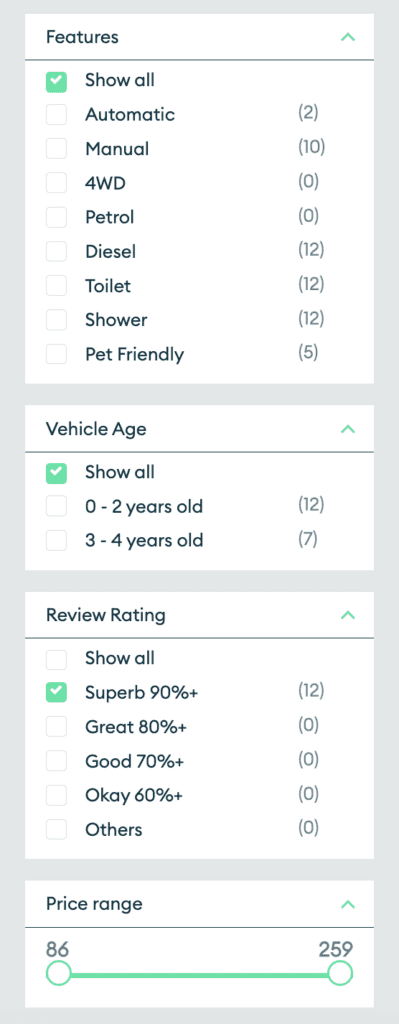
Task: Click the minimum price slider handle
Action: pos(59,974)
